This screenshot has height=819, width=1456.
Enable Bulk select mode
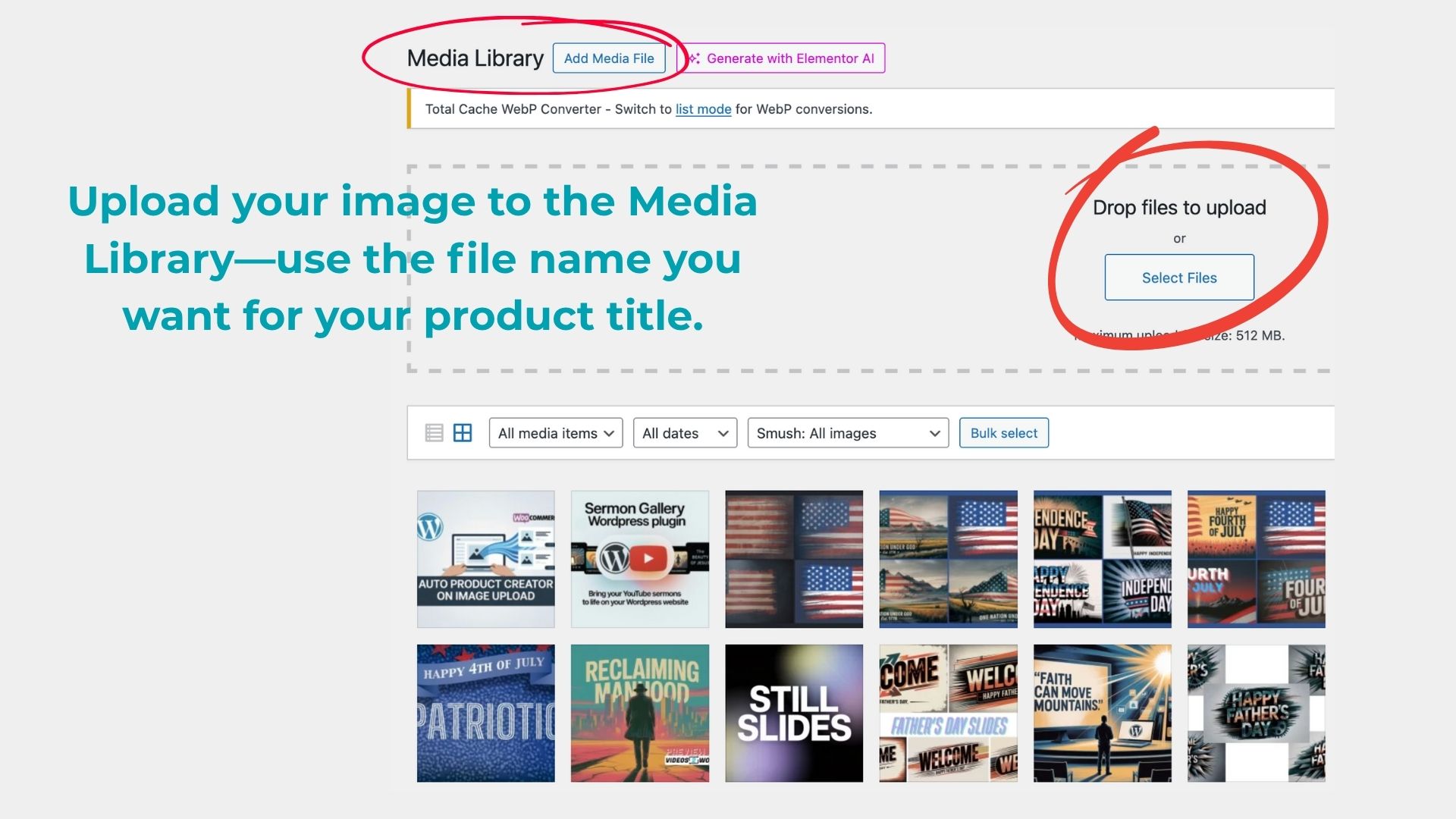[1003, 433]
